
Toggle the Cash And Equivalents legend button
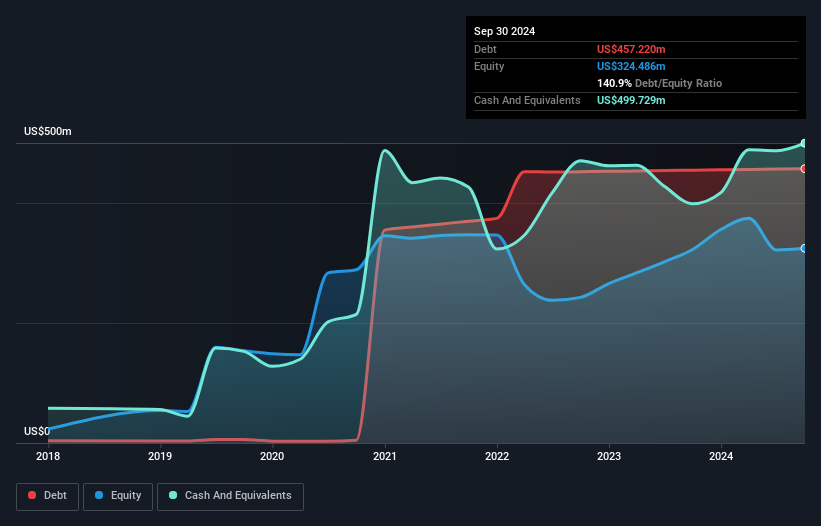click(x=230, y=496)
